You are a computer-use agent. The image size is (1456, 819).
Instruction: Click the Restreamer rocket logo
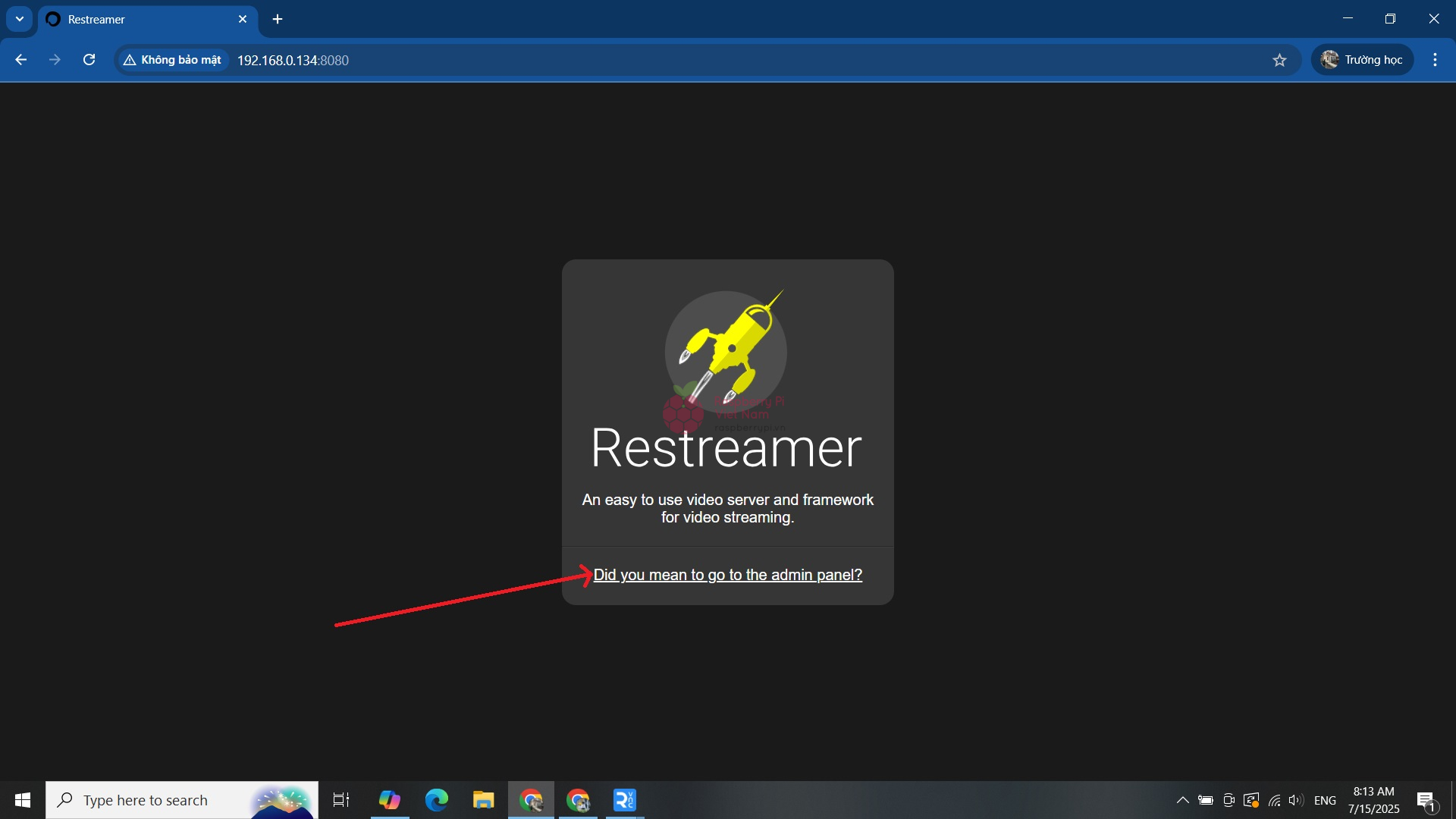point(726,352)
